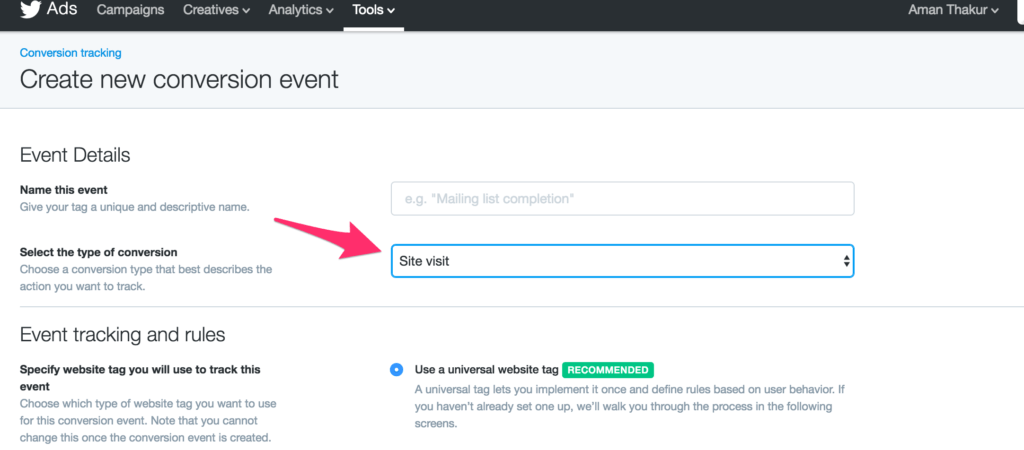
Task: Click the 'Select the type of conversion' label
Action: [x=99, y=252]
